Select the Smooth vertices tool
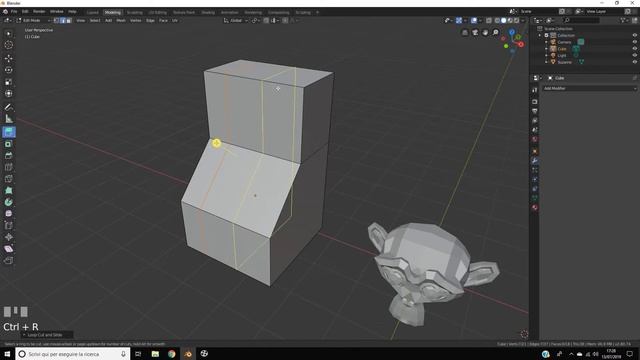The height and width of the screenshot is (360, 640). [x=9, y=213]
